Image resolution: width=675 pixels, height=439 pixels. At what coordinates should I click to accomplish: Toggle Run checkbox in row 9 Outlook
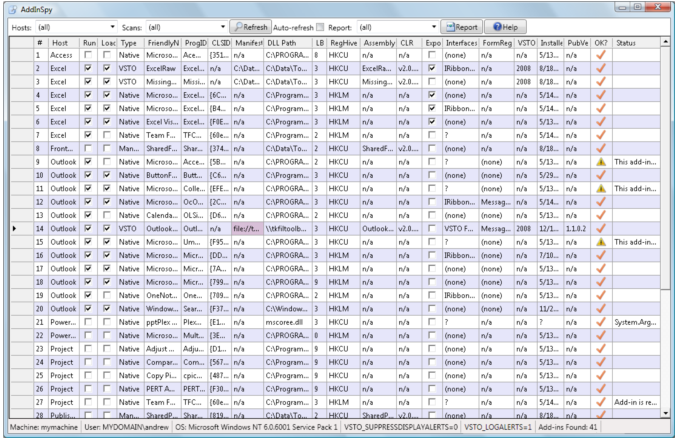(x=88, y=162)
